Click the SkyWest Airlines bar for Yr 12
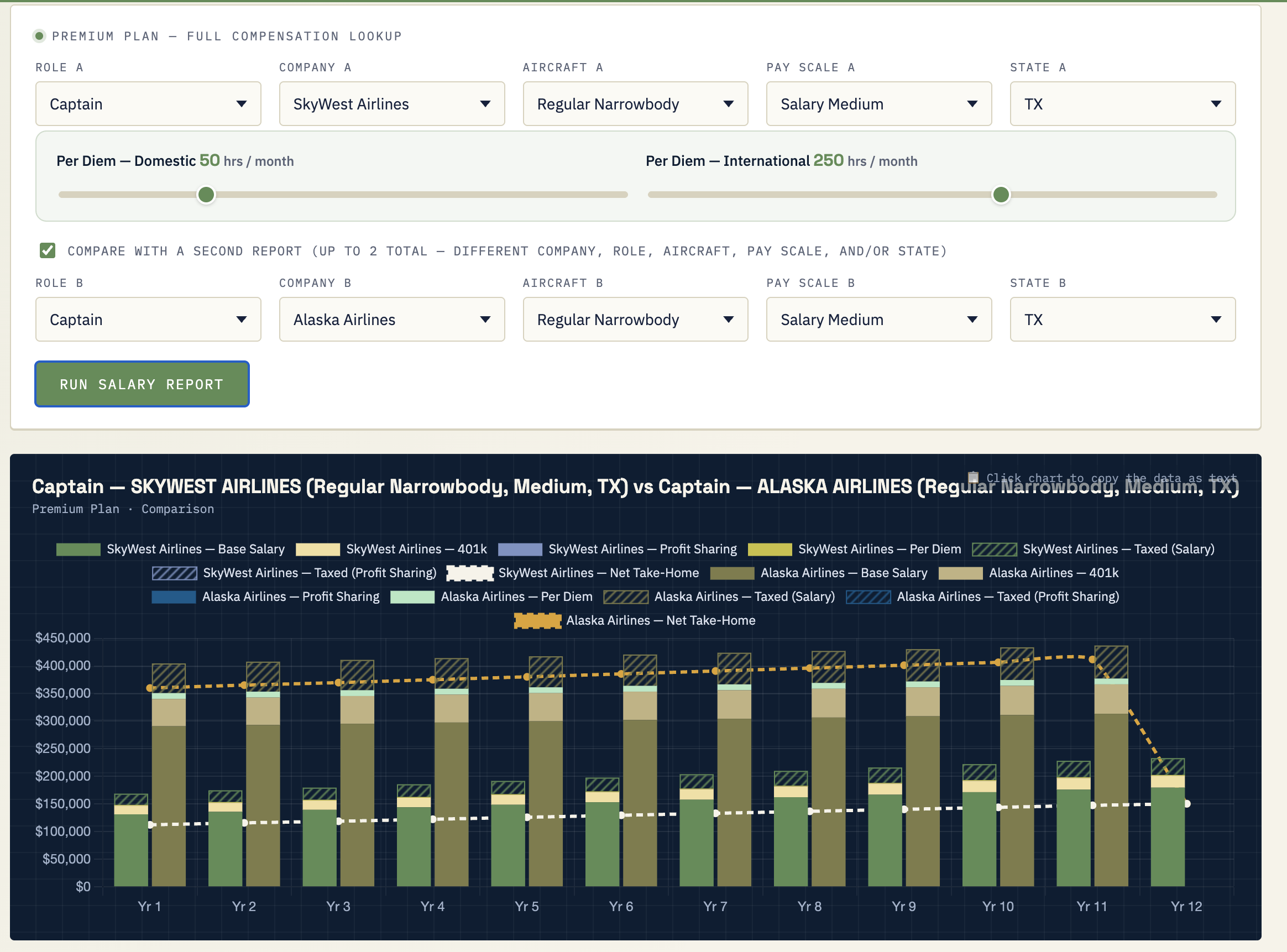1287x952 pixels. coord(1168,823)
